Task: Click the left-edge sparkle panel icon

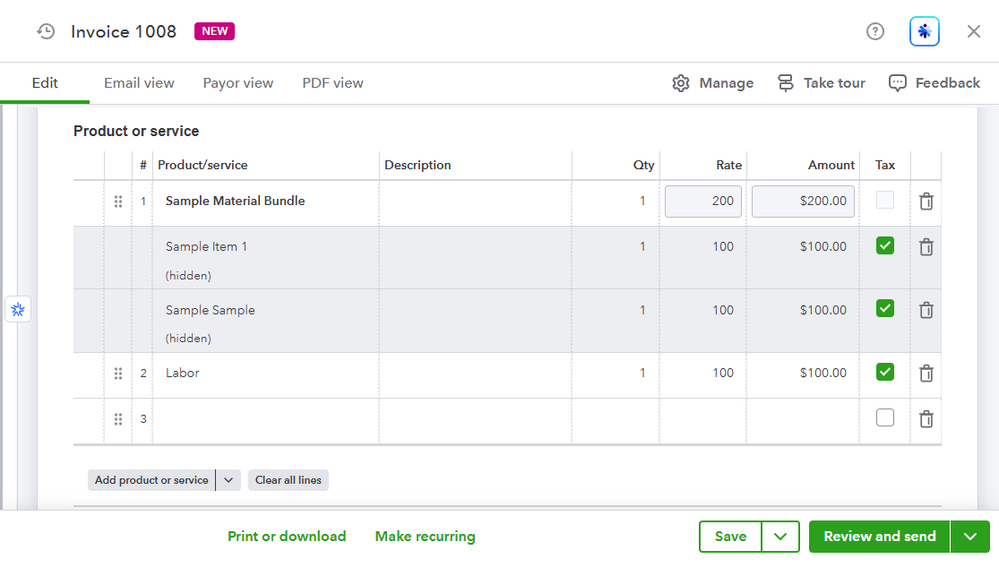Action: (x=18, y=310)
